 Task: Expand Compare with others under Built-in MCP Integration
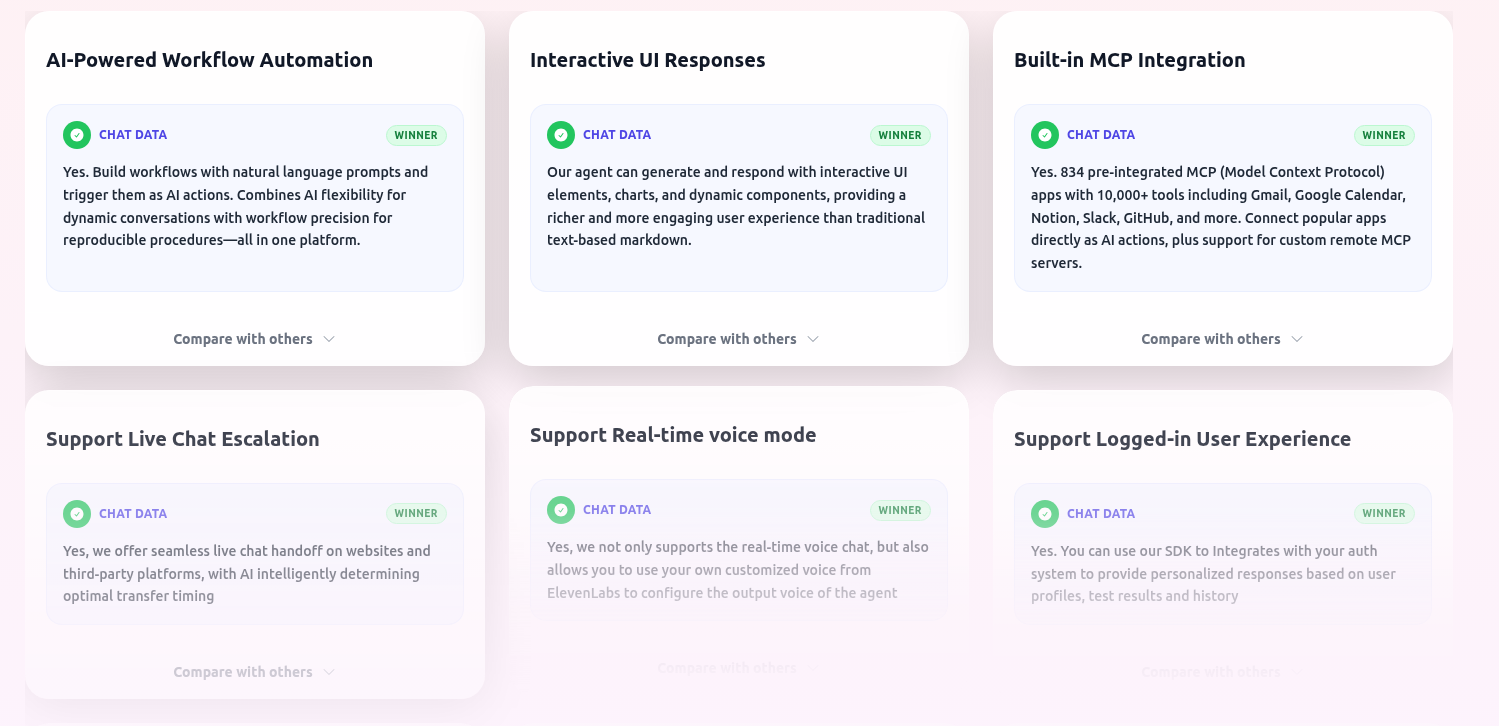1211,339
